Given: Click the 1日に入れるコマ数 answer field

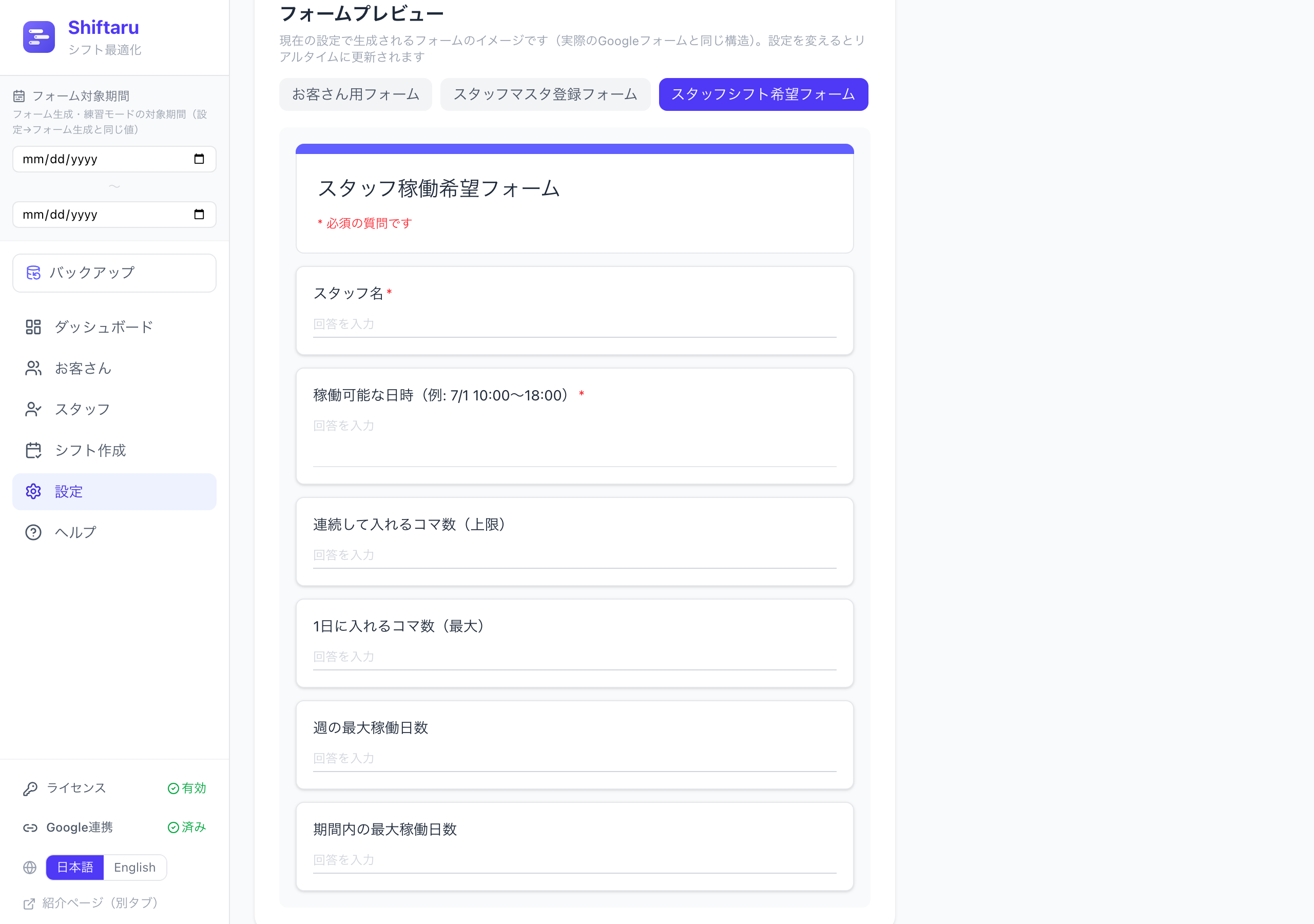Looking at the screenshot, I should (x=574, y=657).
